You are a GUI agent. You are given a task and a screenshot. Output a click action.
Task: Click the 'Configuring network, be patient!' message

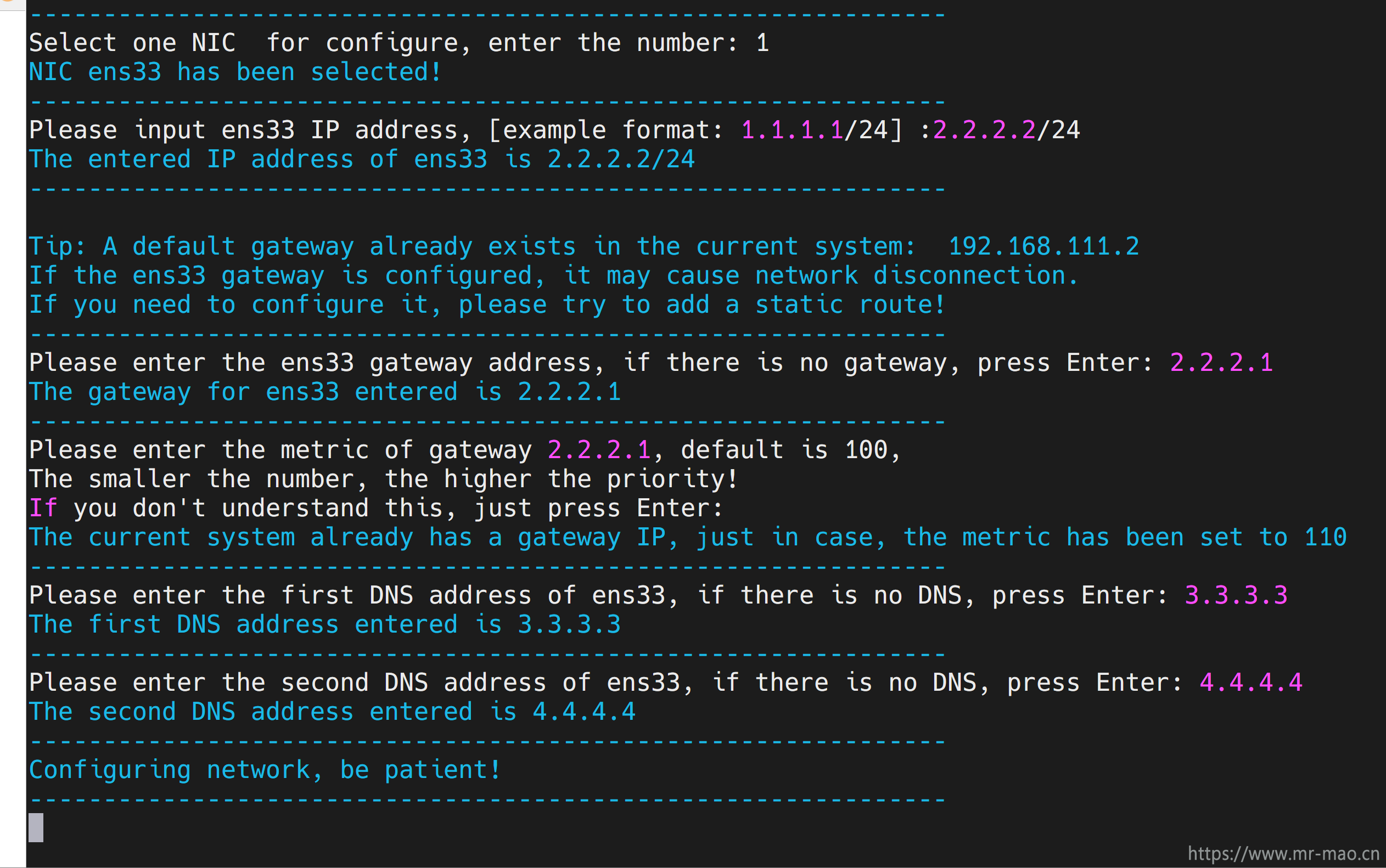coord(265,770)
